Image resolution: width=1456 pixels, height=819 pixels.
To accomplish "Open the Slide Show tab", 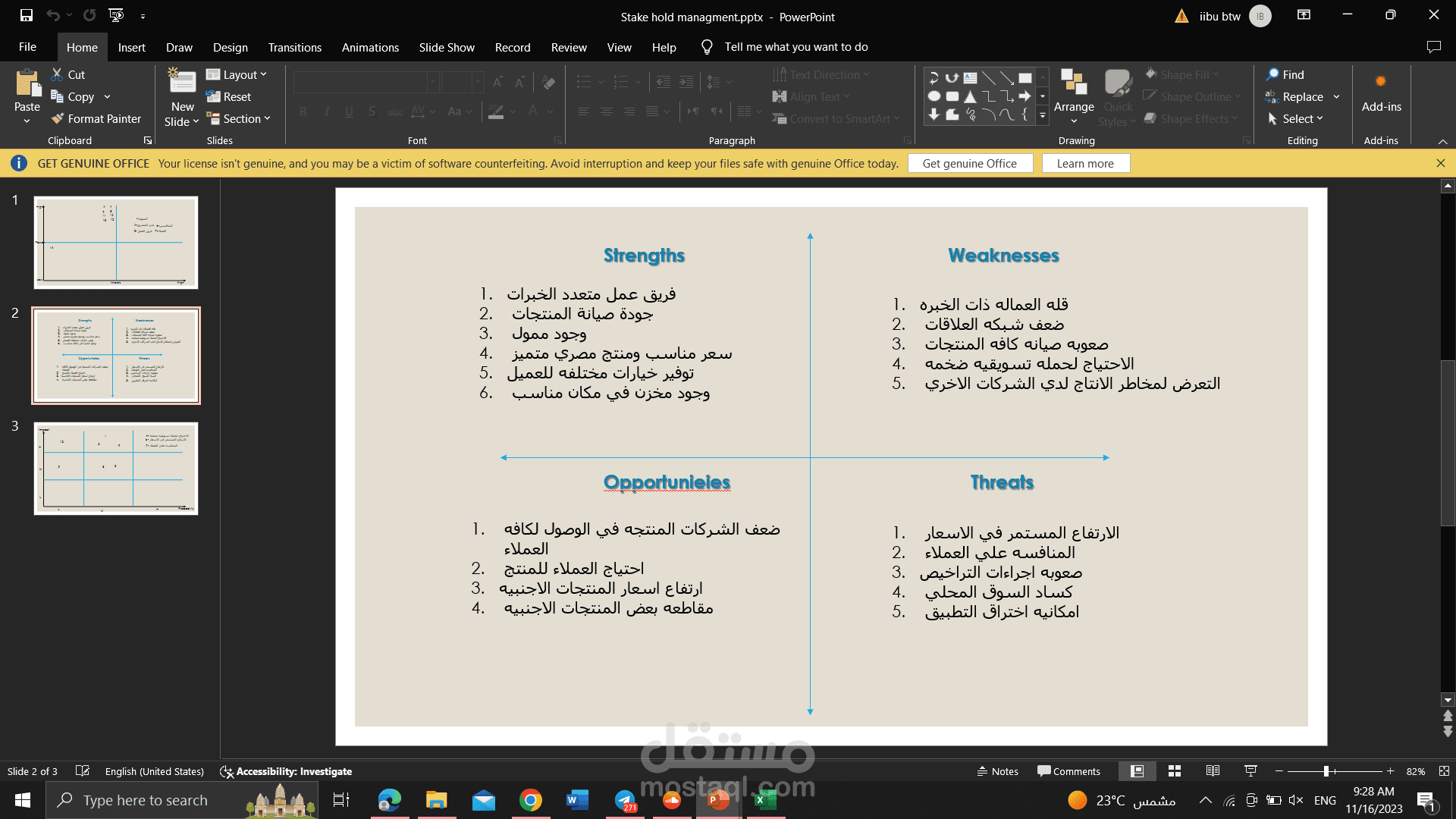I will pos(447,47).
